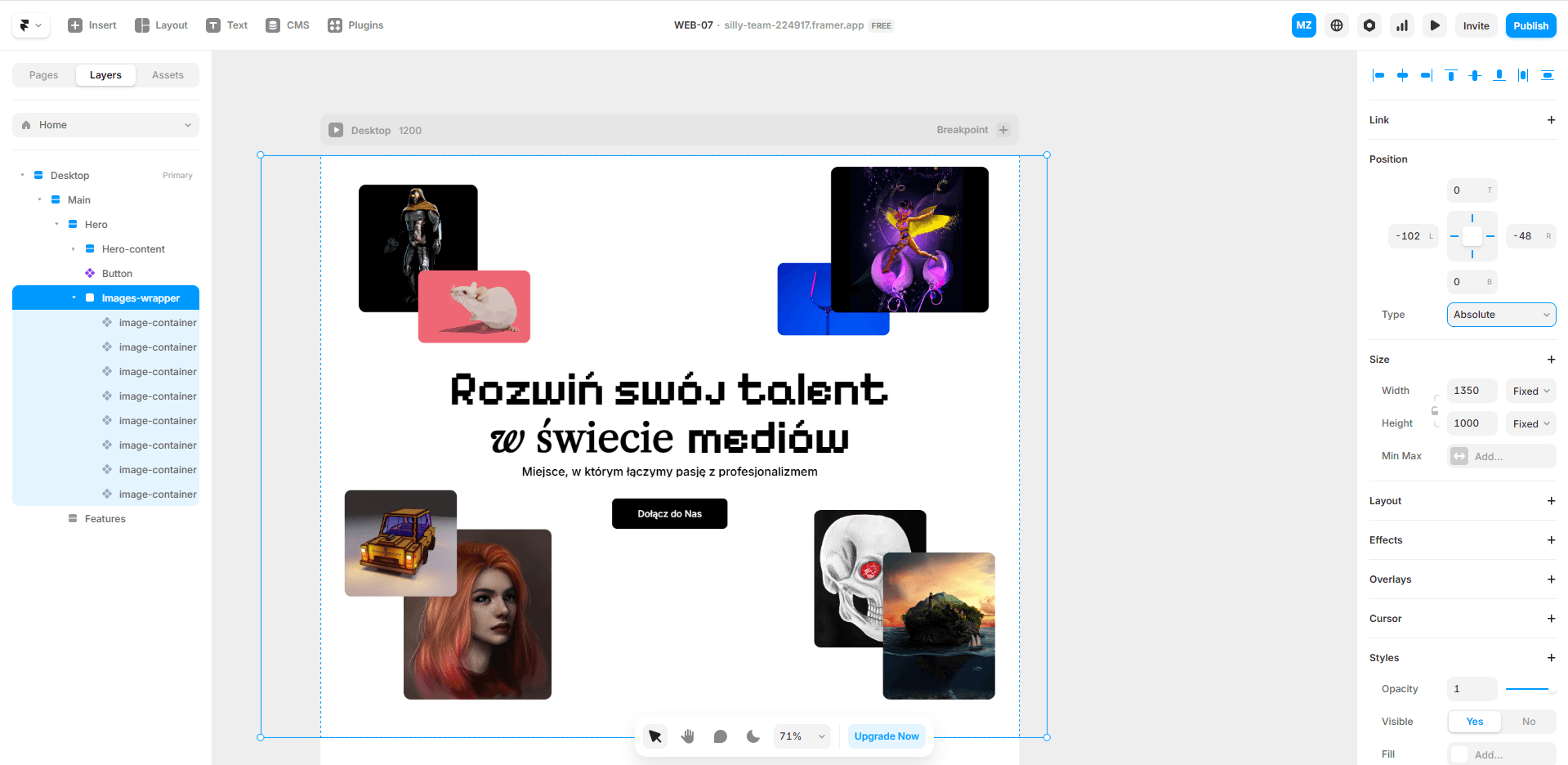
Task: Open the Insert panel
Action: [92, 25]
